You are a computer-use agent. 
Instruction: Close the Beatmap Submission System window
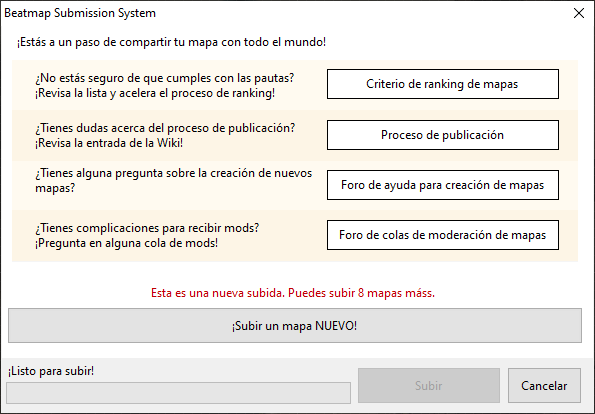(579, 13)
